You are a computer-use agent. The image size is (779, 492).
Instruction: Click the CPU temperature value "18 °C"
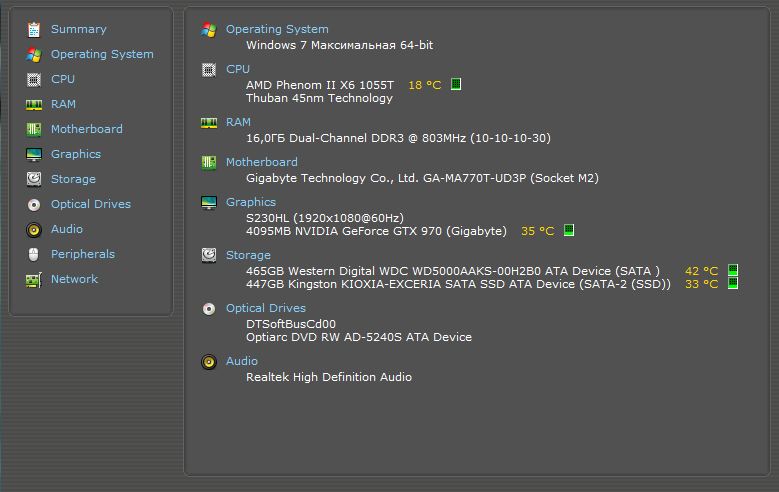[425, 85]
